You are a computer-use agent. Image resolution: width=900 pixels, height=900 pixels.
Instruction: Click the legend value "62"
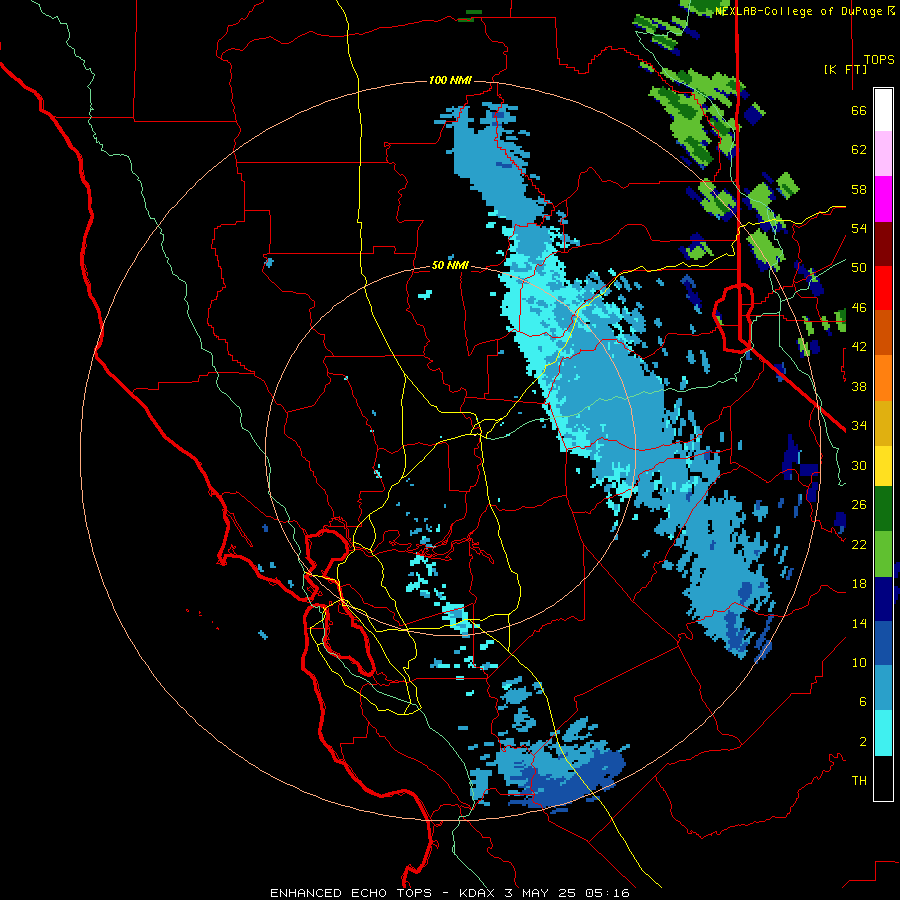859,150
